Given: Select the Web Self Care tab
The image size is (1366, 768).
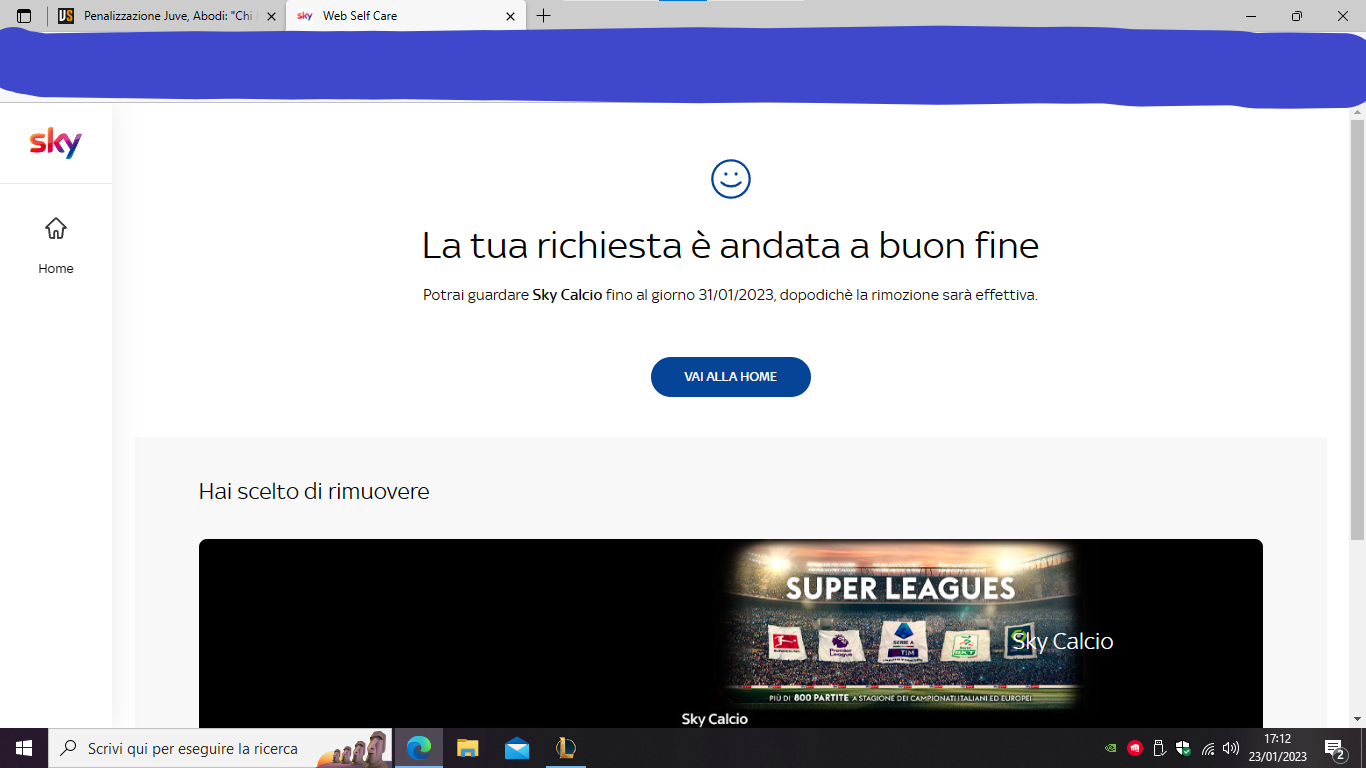Looking at the screenshot, I should (x=405, y=16).
